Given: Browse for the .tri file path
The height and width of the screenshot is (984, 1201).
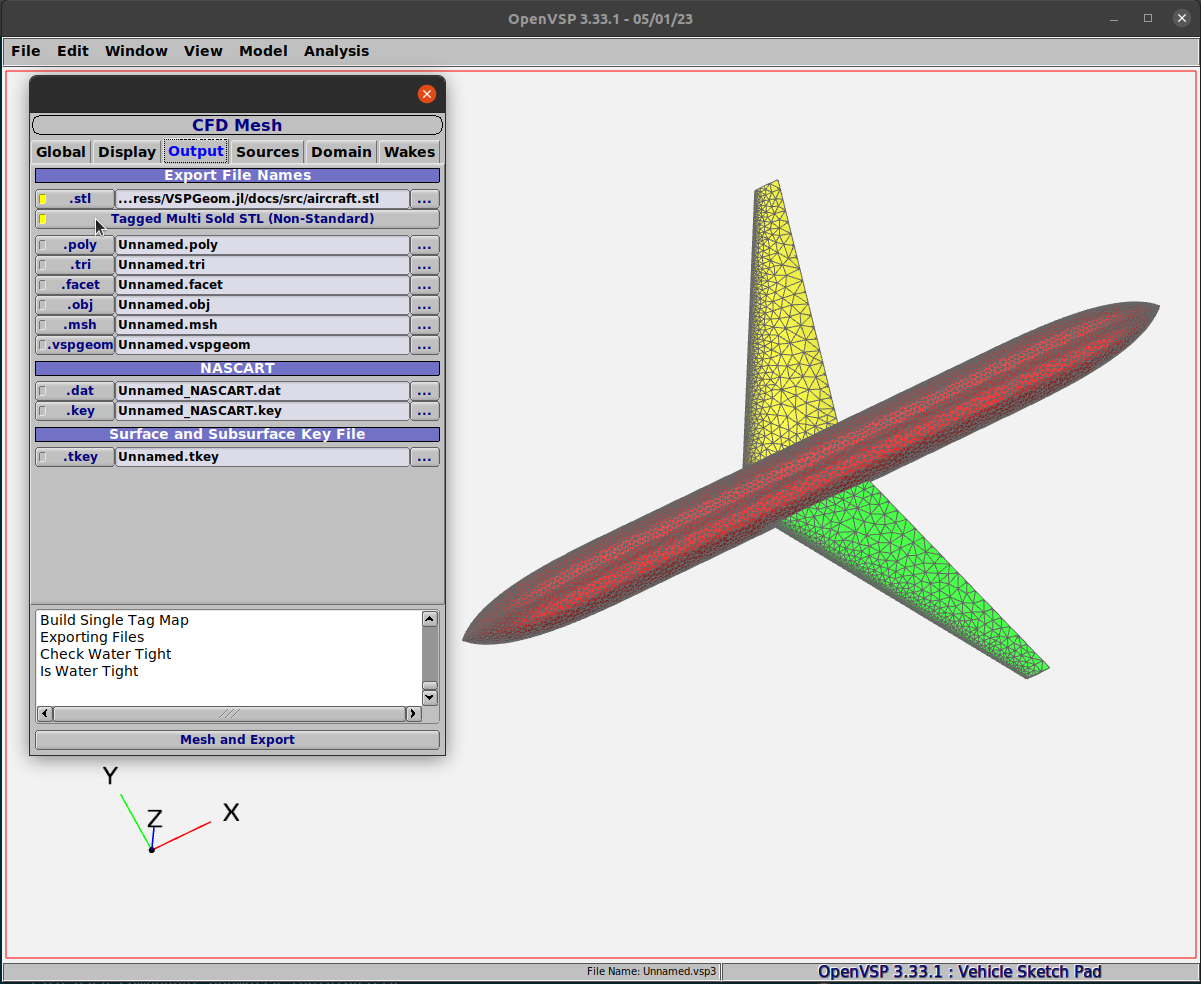Looking at the screenshot, I should 424,265.
